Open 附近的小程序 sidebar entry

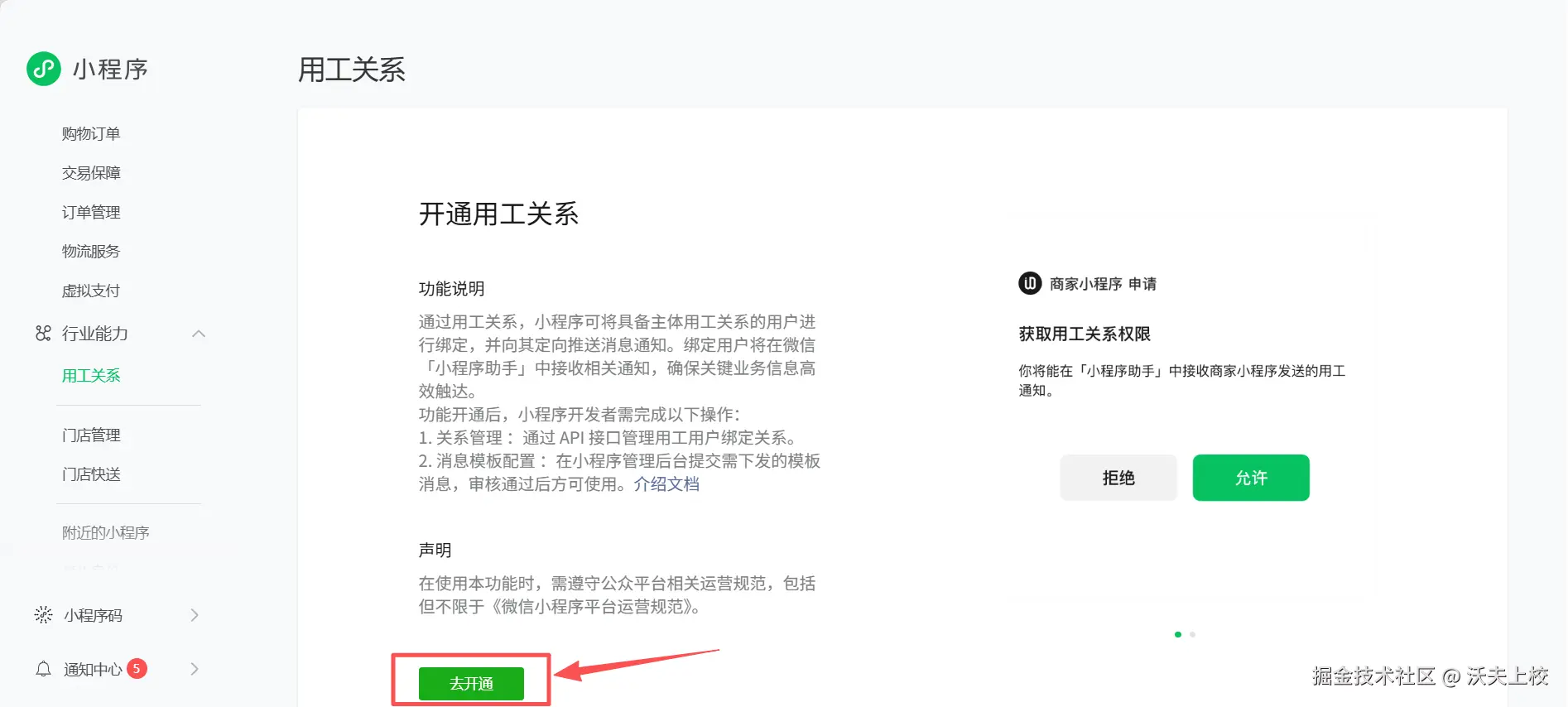tap(106, 532)
